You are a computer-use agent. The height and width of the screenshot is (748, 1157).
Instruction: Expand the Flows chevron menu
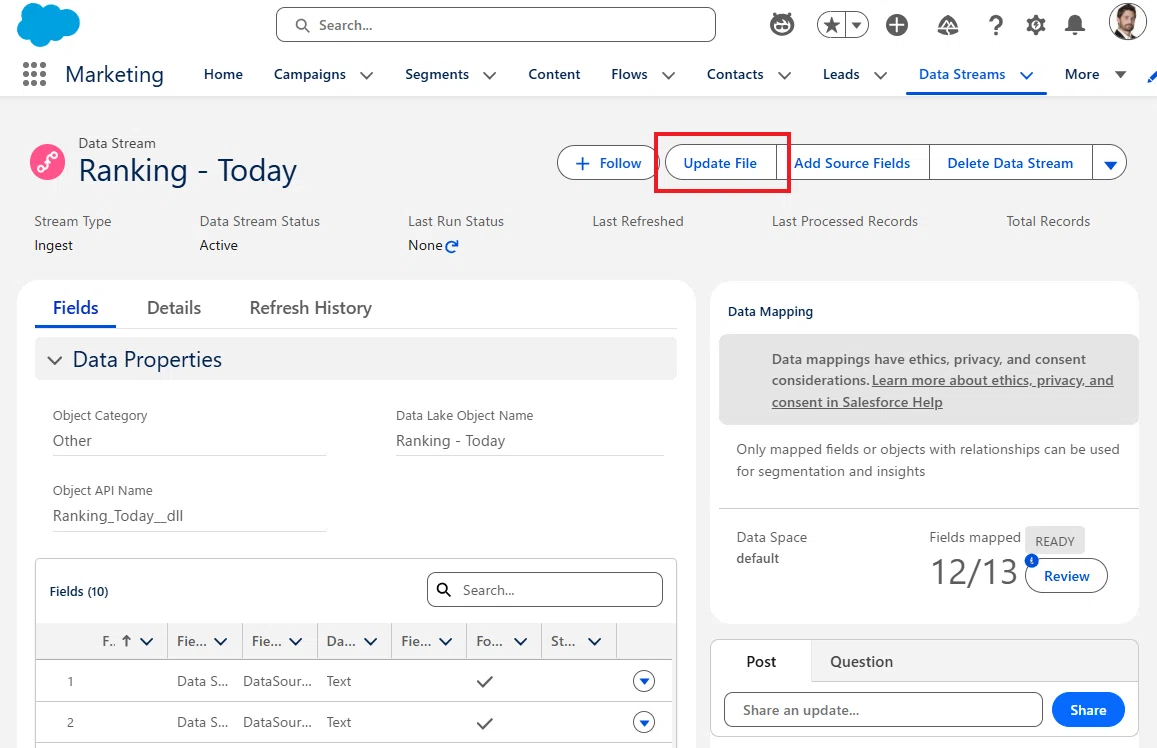click(669, 75)
